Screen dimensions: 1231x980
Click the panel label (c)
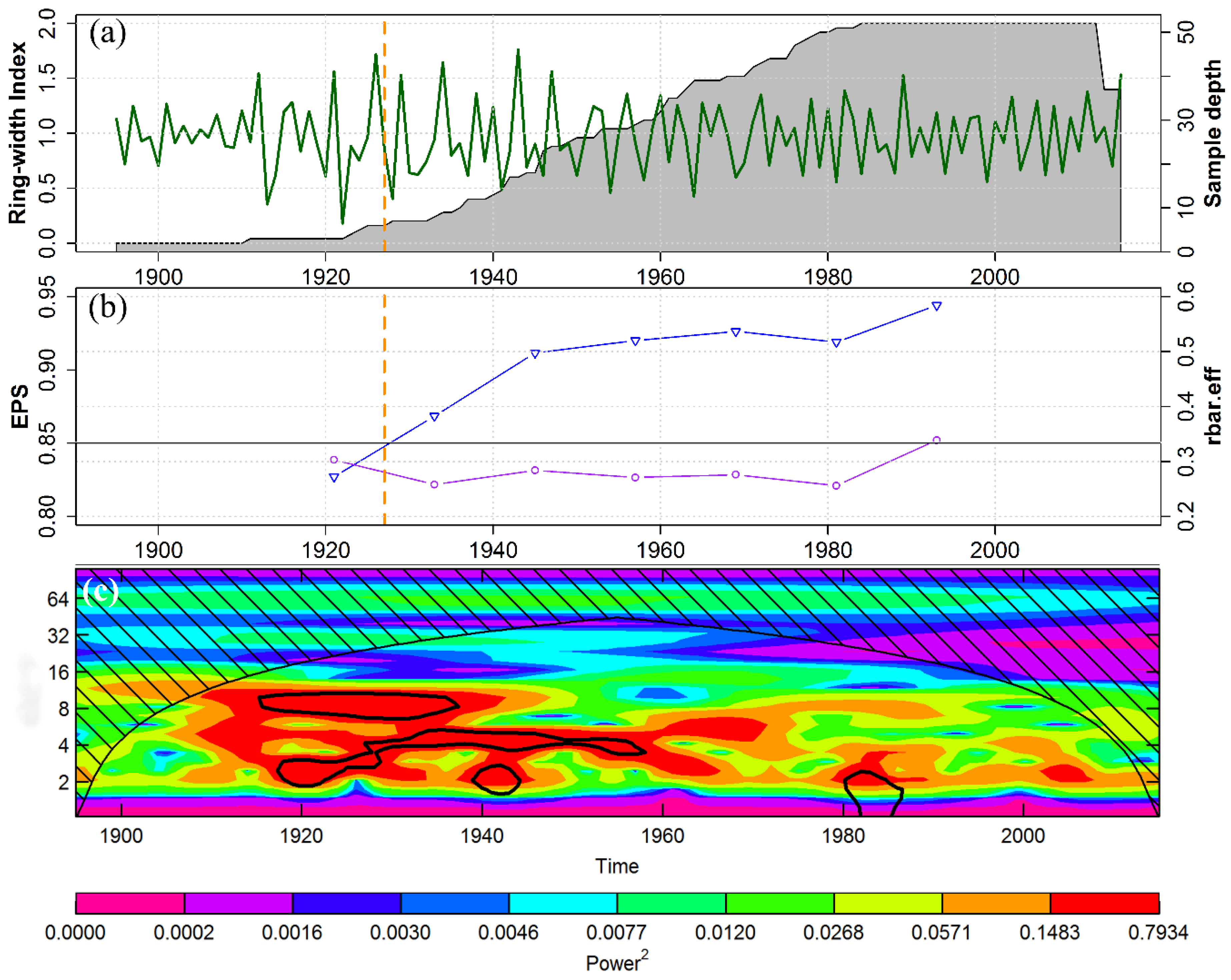(101, 592)
